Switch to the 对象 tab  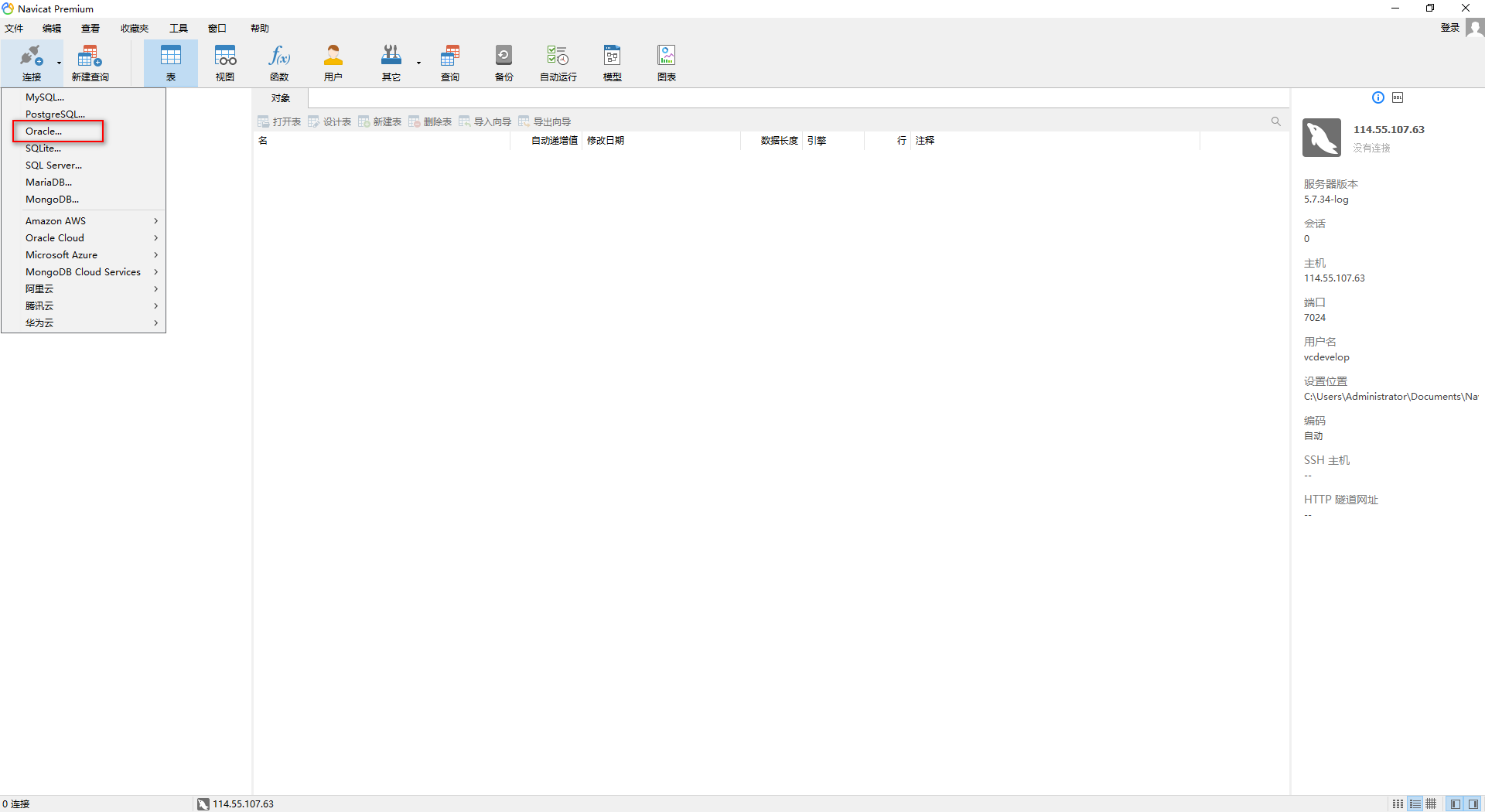[x=280, y=98]
